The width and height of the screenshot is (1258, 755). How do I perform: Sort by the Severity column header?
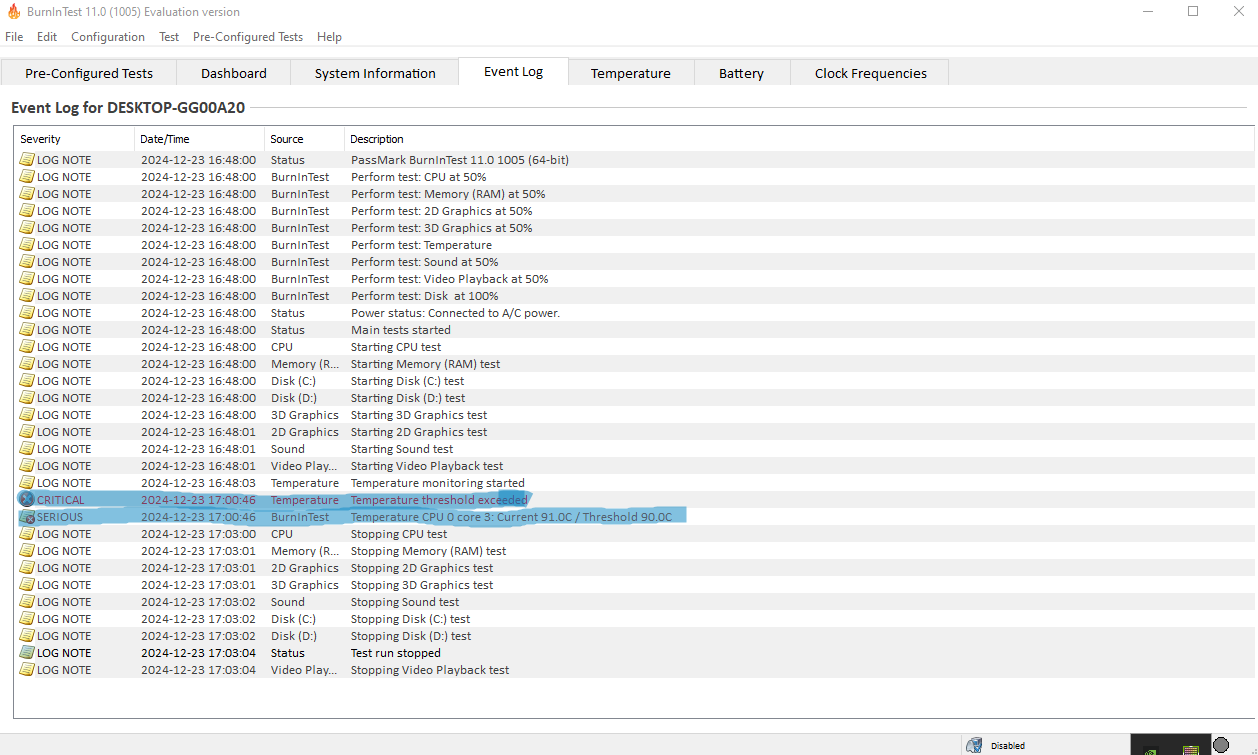click(75, 139)
